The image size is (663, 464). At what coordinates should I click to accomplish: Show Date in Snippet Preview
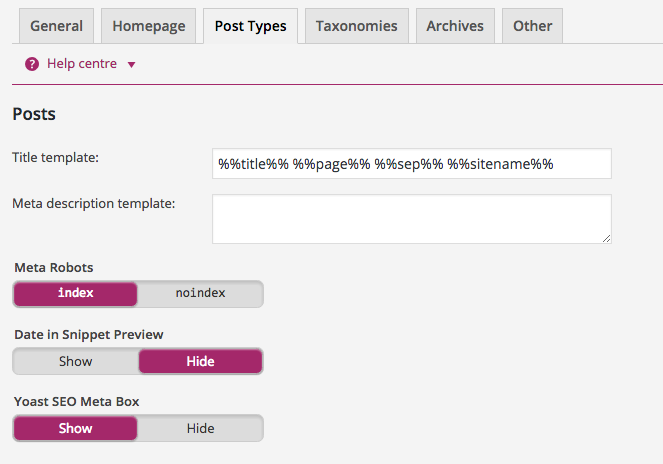click(76, 361)
